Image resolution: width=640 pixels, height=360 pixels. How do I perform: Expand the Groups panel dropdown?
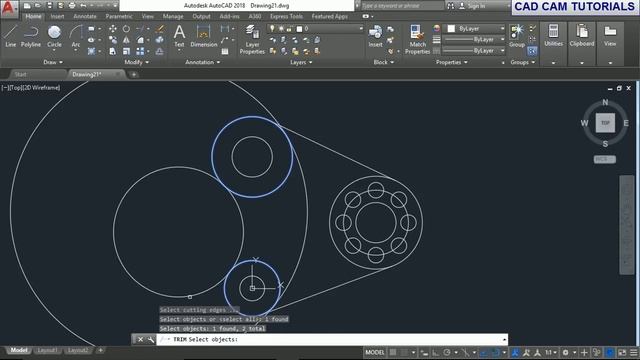522,62
